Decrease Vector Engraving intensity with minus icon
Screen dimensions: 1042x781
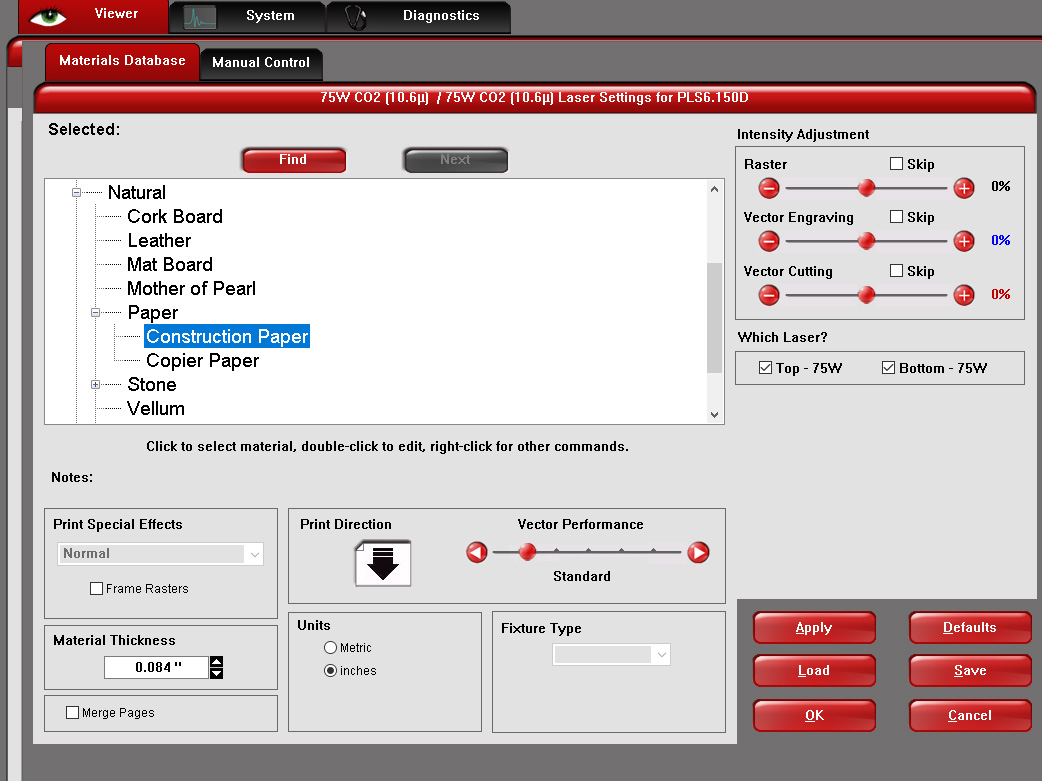[769, 241]
